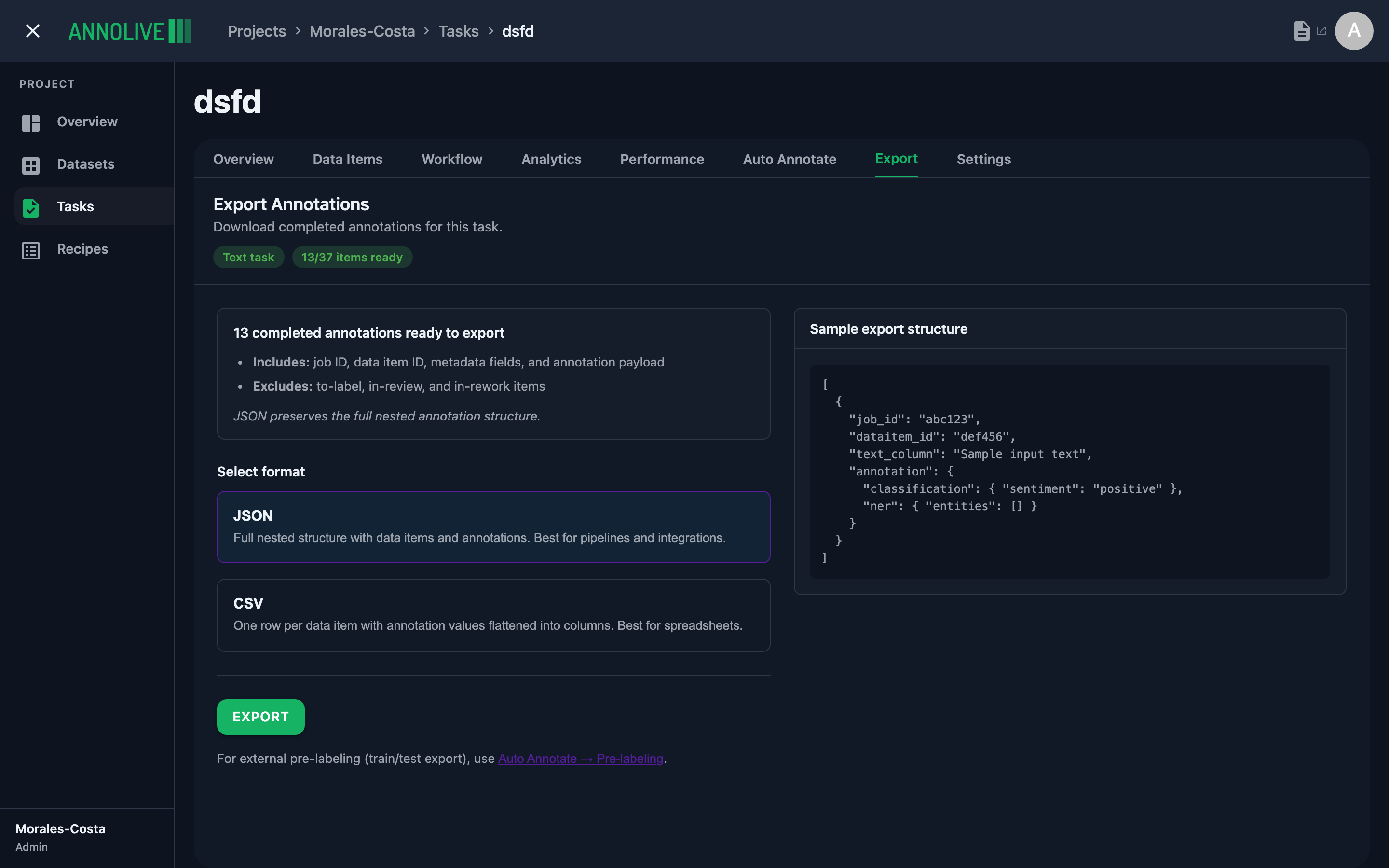This screenshot has height=868, width=1389.
Task: Navigate to Tasks breadcrumb
Action: click(x=459, y=31)
